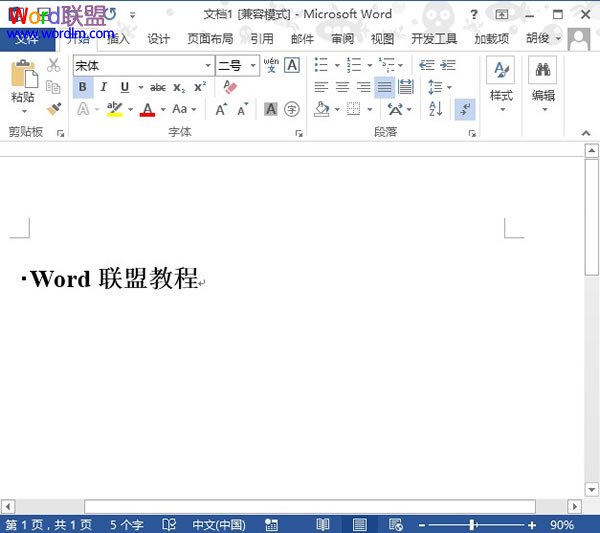Switch to Print Layout view in status bar
This screenshot has height=533, width=600.
click(359, 524)
